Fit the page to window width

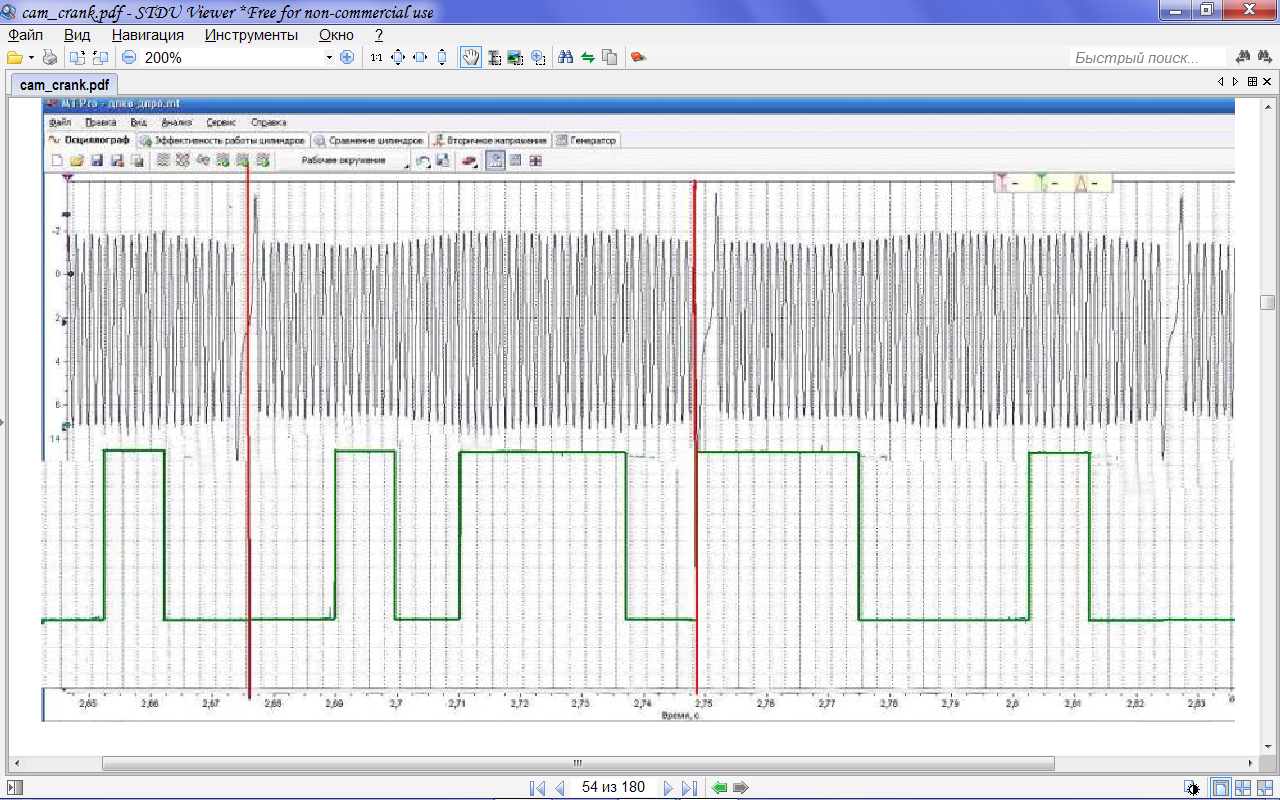tap(420, 57)
